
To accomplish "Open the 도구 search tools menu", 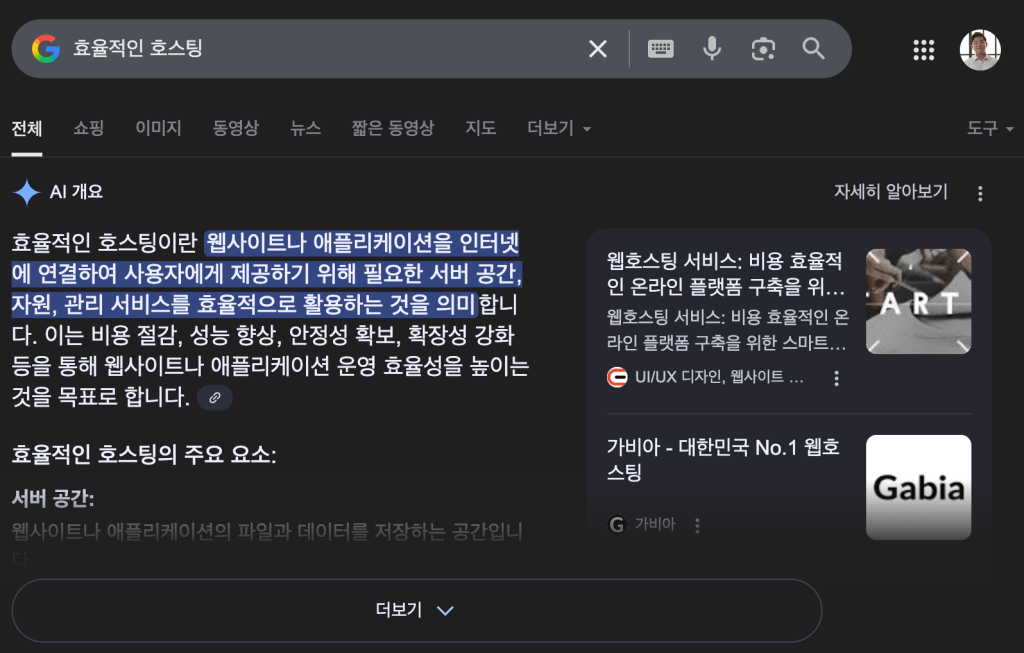I will (x=983, y=128).
